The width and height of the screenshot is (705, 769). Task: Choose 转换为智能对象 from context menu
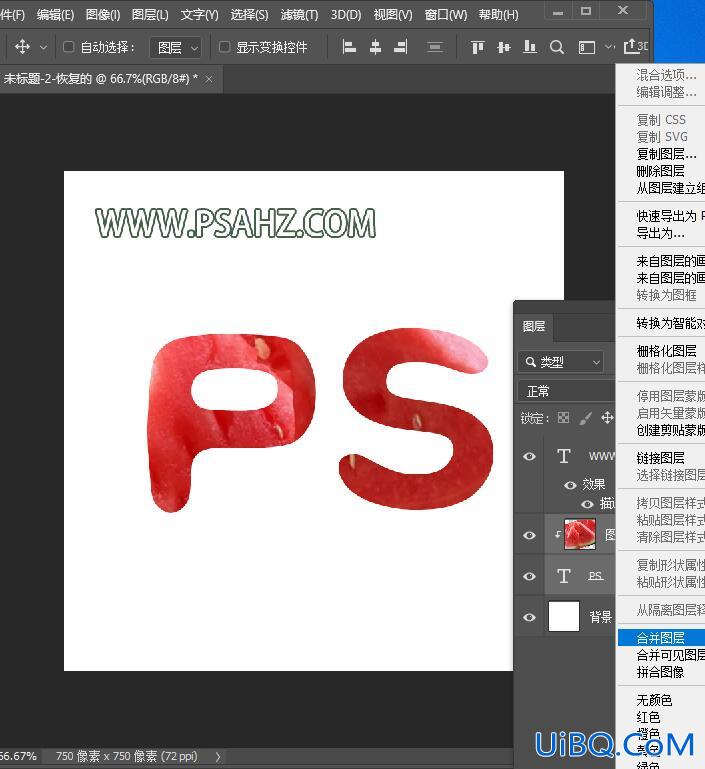tap(661, 323)
